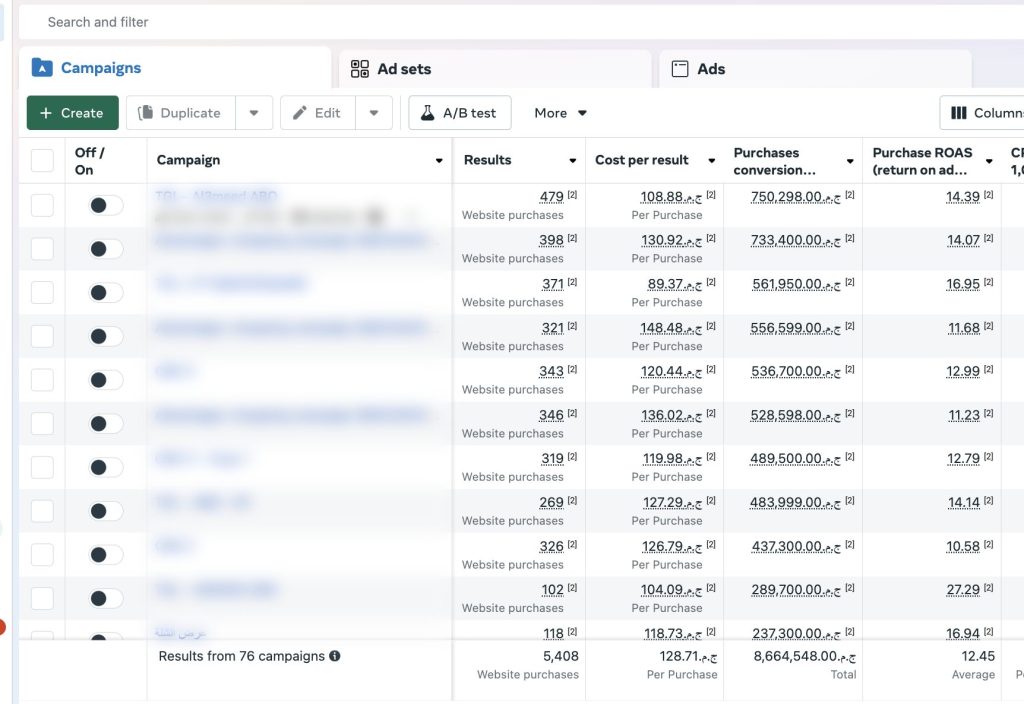Check the box for the 479-result campaign
Screen dimensions: 1024x704
pos(42,205)
